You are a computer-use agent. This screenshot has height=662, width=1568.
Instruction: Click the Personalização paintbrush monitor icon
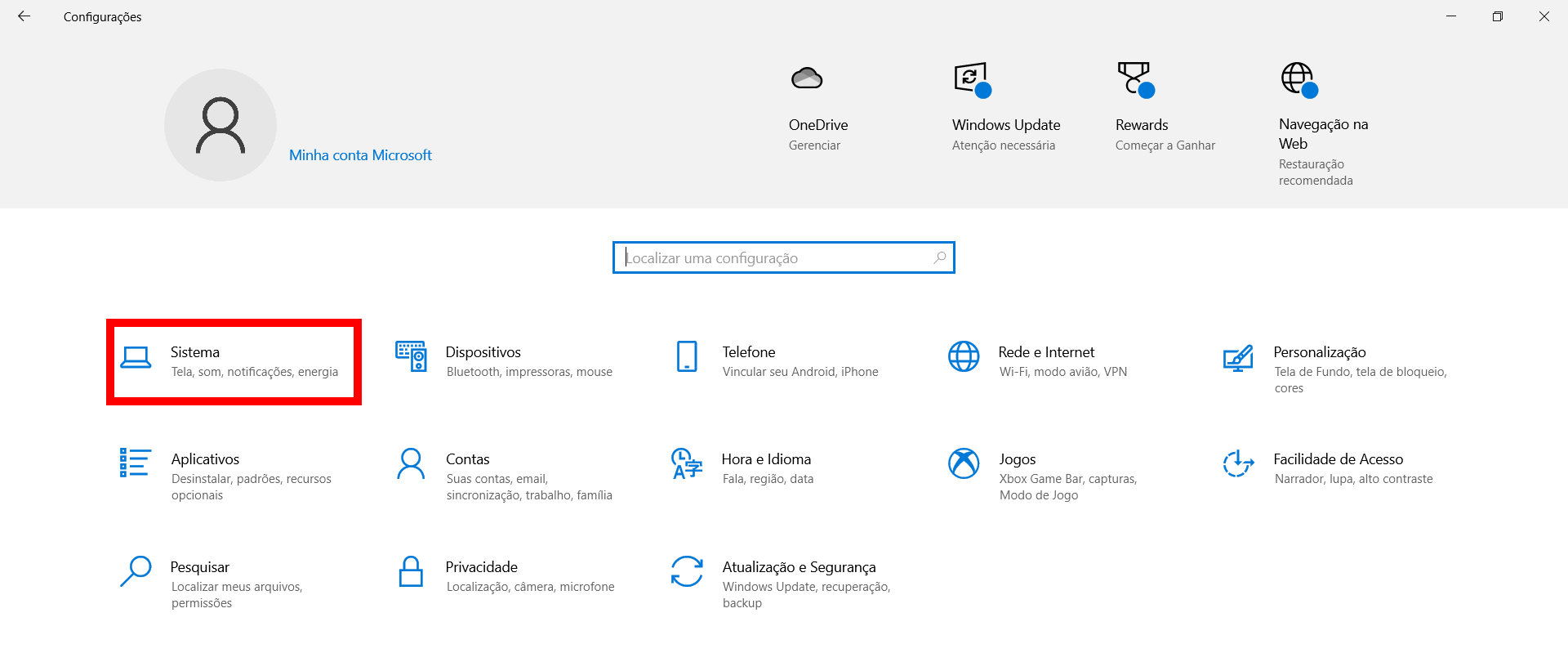click(1238, 358)
